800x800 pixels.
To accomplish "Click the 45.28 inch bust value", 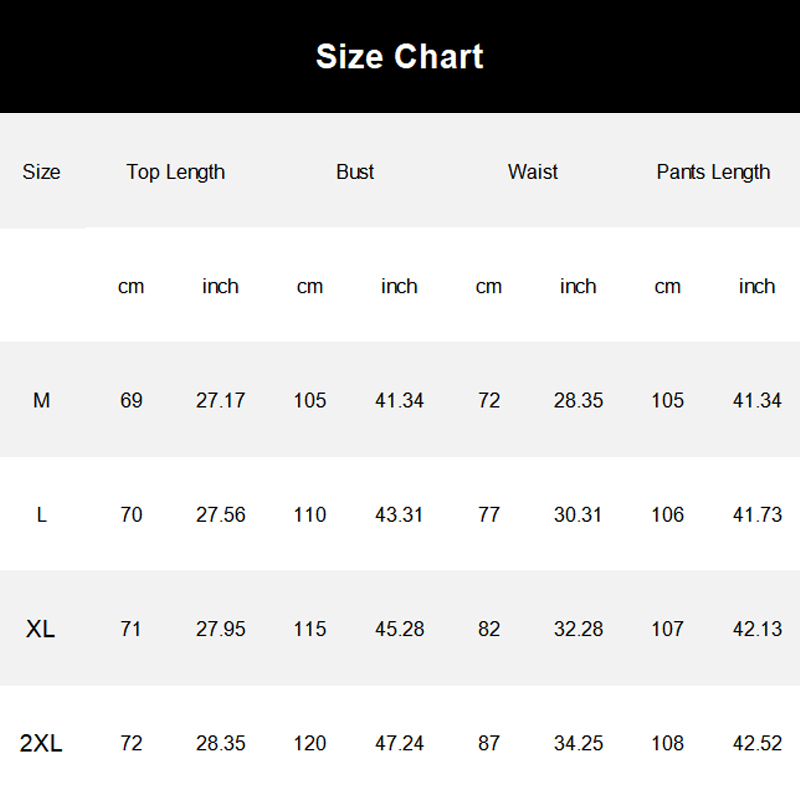I will tap(399, 629).
